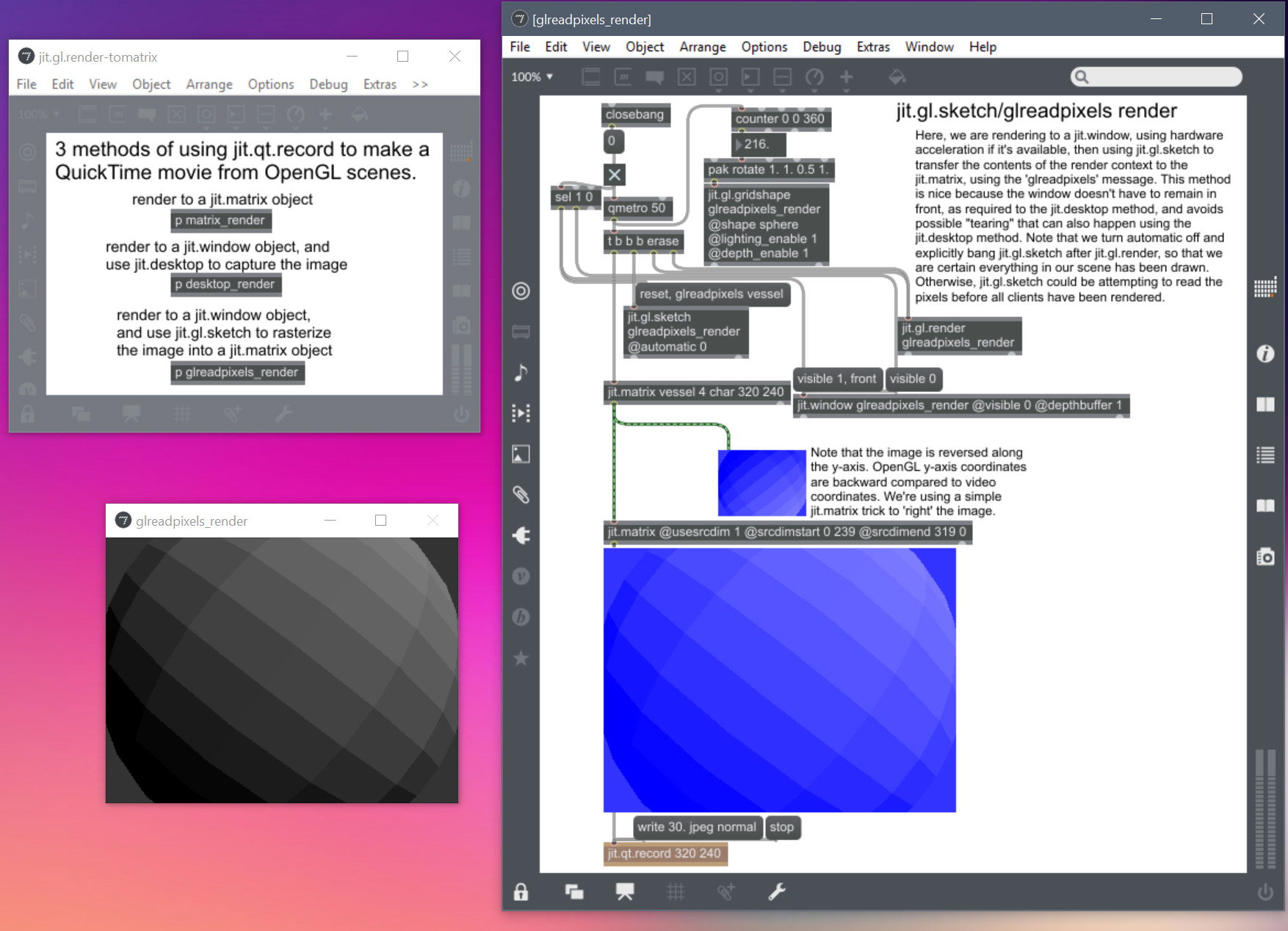Open patcher settings with the wrench icon
Viewport: 1288px width, 931px height.
tap(777, 892)
